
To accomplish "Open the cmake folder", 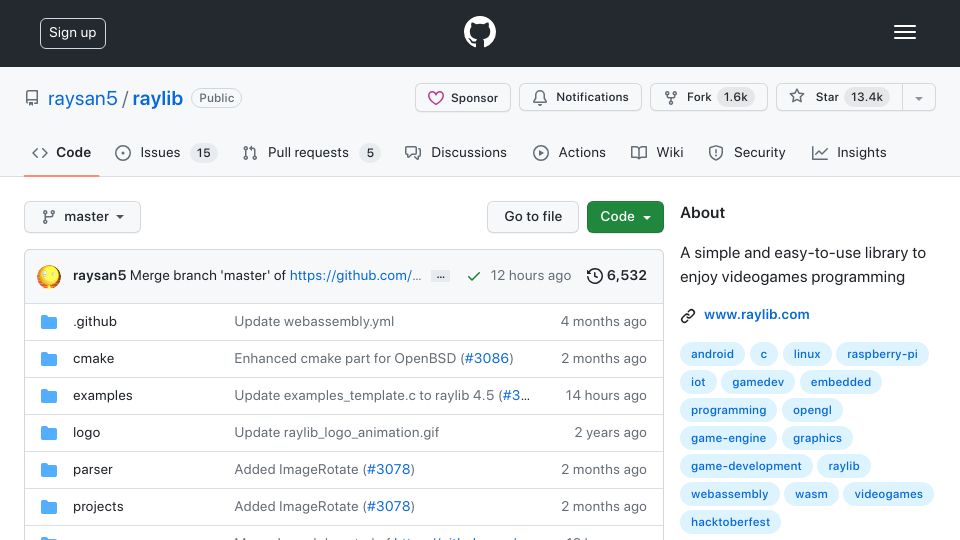I will pyautogui.click(x=94, y=359).
